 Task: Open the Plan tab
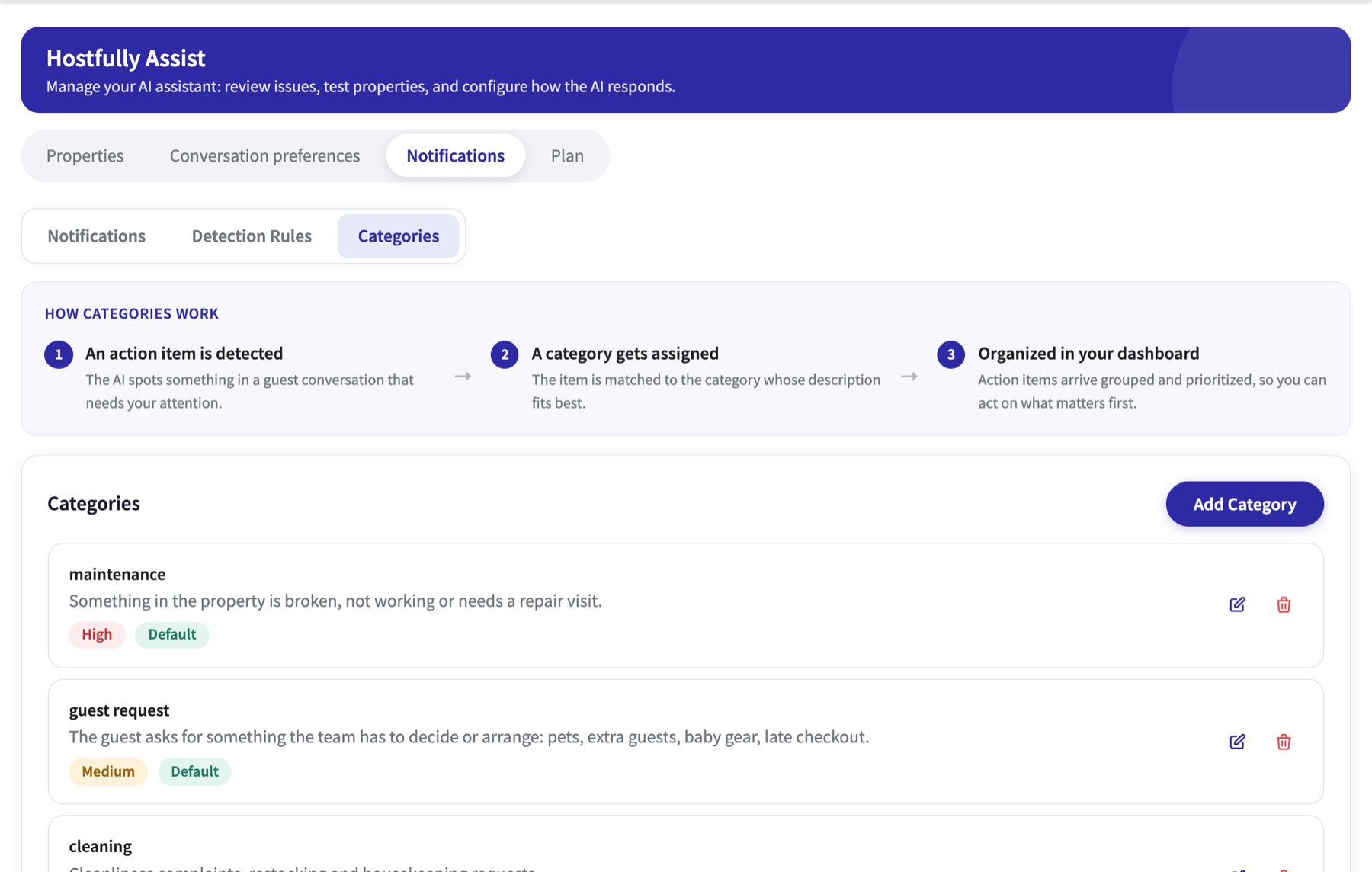567,155
